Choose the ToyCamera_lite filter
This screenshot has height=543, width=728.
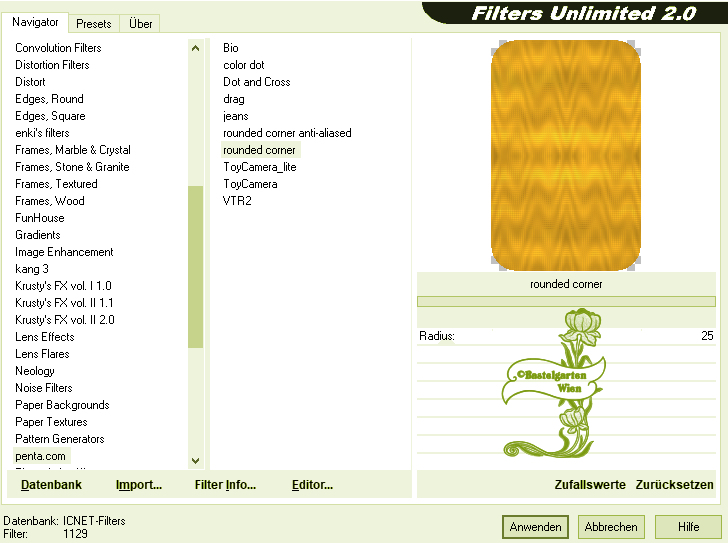260,167
